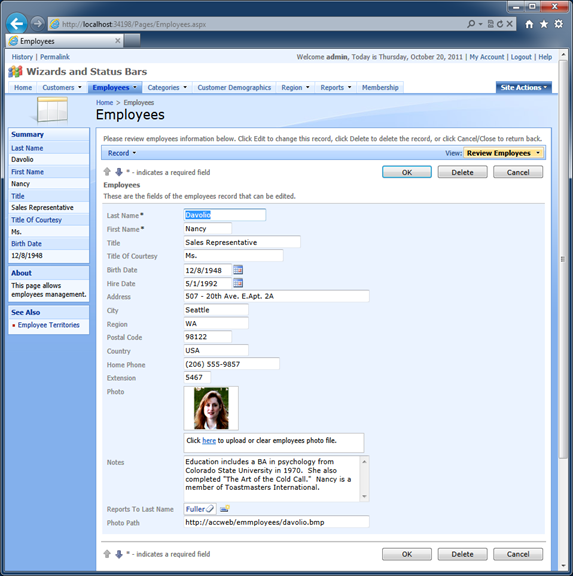The height and width of the screenshot is (576, 573).
Task: Click the Notes scrollbar down arrow
Action: point(364,496)
